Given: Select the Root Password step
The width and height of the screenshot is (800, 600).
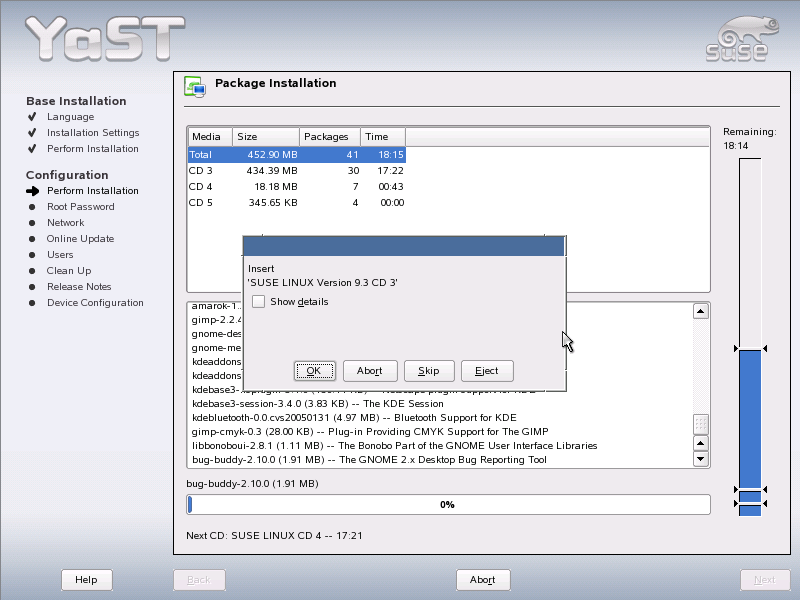Looking at the screenshot, I should 81,207.
